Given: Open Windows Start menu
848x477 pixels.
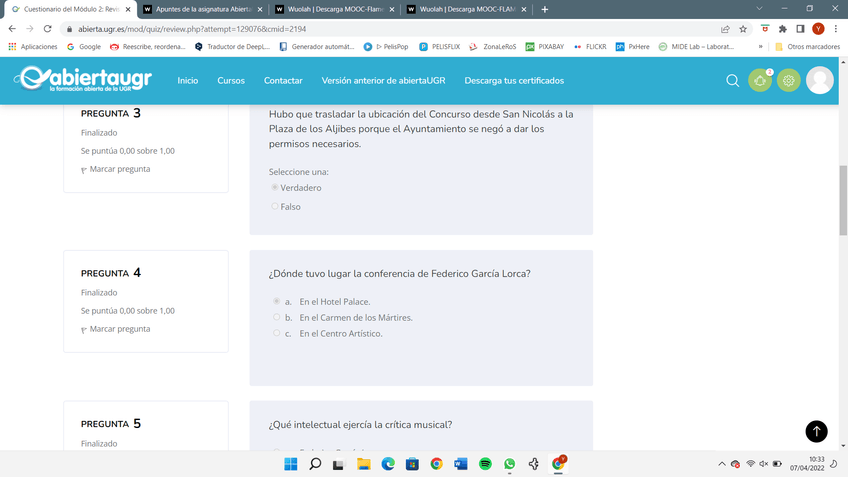Looking at the screenshot, I should pyautogui.click(x=290, y=463).
